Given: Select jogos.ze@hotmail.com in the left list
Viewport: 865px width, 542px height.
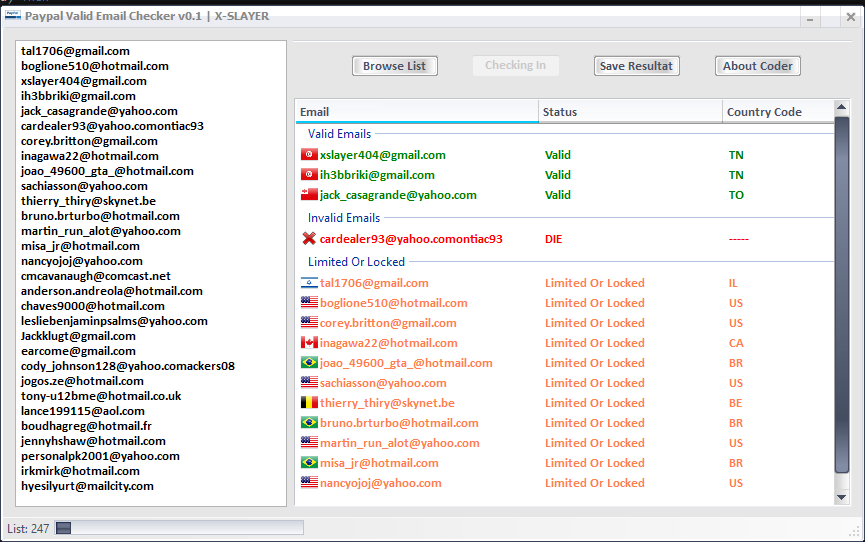Looking at the screenshot, I should point(82,381).
